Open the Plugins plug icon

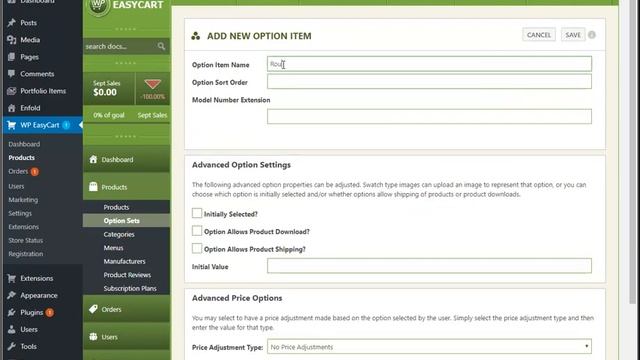coord(11,313)
